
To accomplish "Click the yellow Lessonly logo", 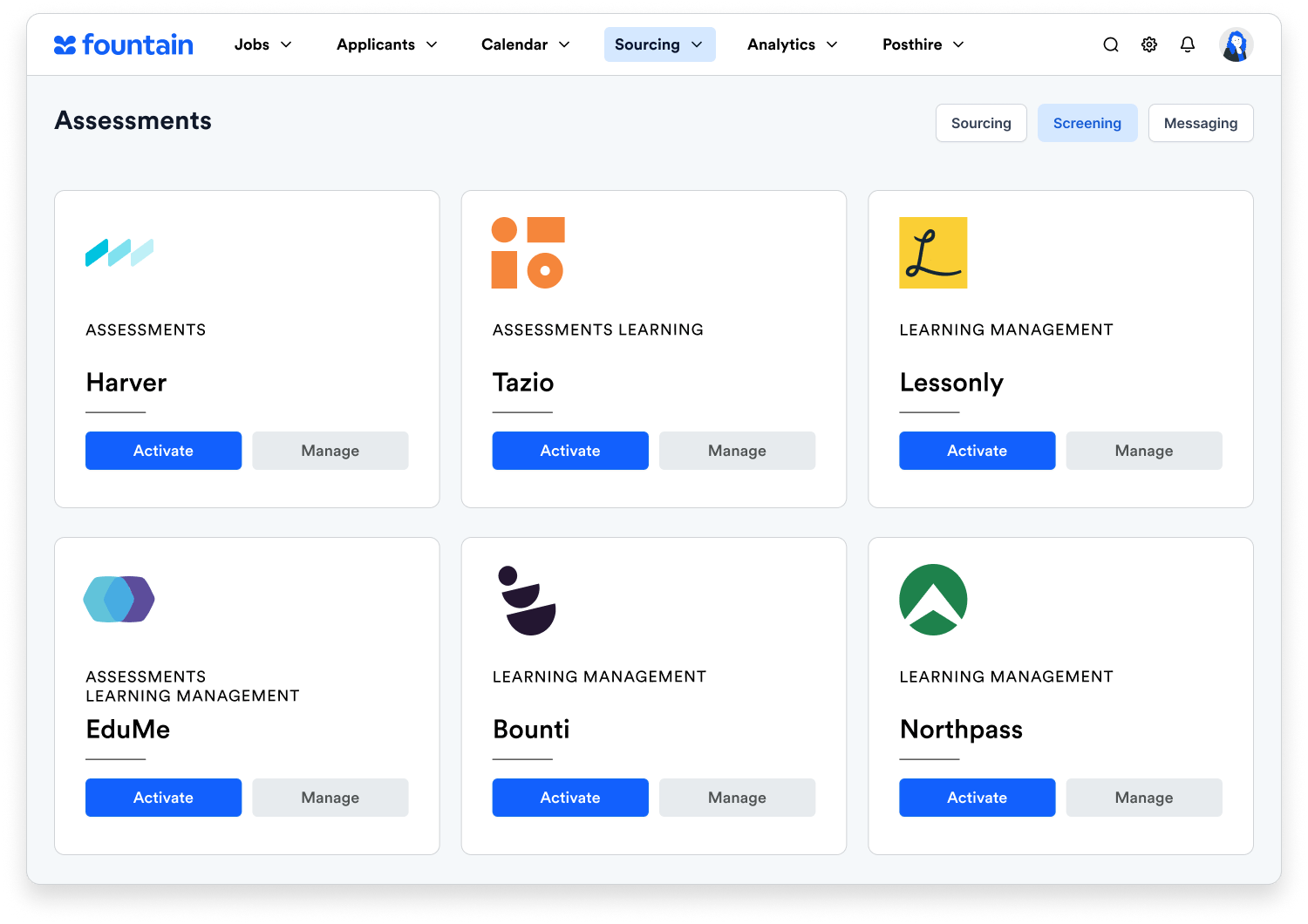I will [x=933, y=253].
